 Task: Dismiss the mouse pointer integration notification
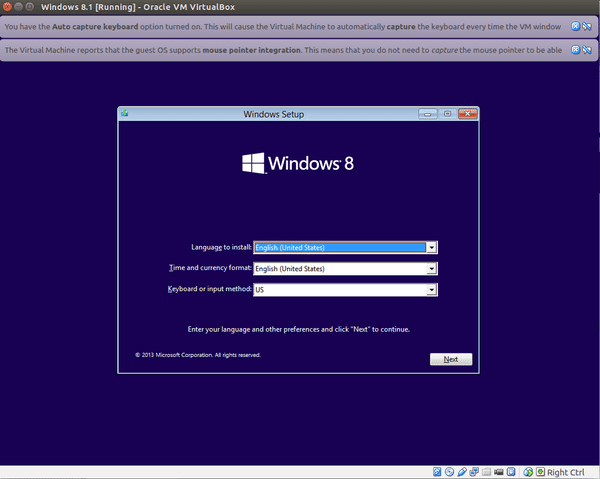point(575,50)
